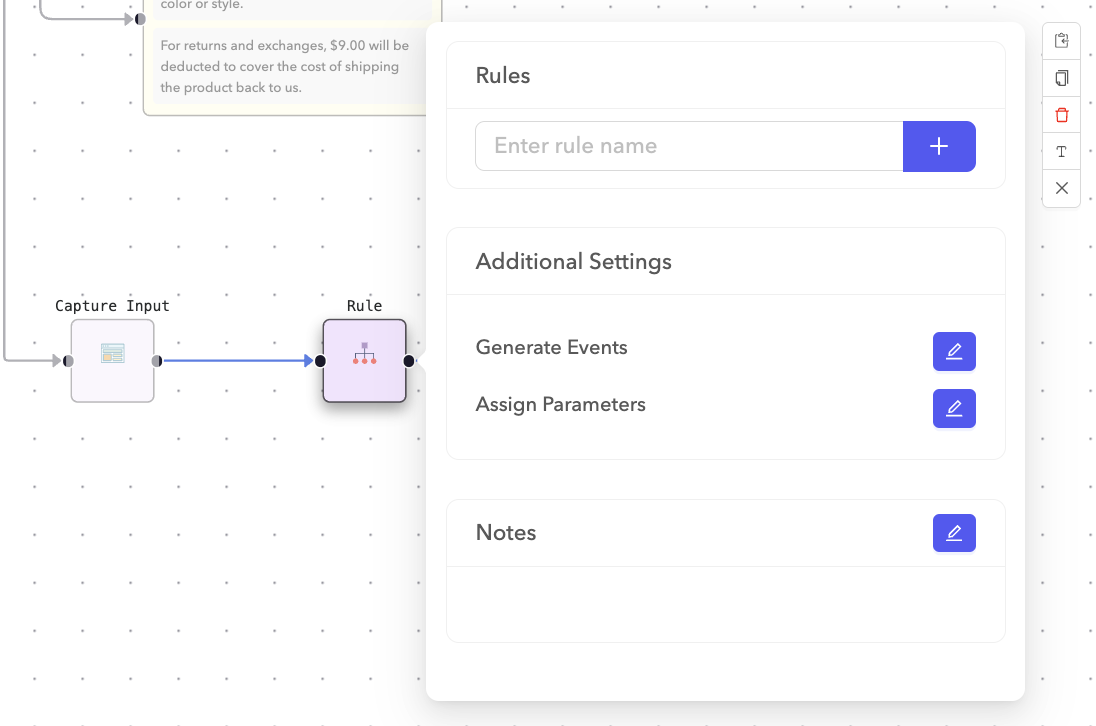Select the blue connector arrow between nodes
Image resolution: width=1096 pixels, height=726 pixels.
click(235, 361)
